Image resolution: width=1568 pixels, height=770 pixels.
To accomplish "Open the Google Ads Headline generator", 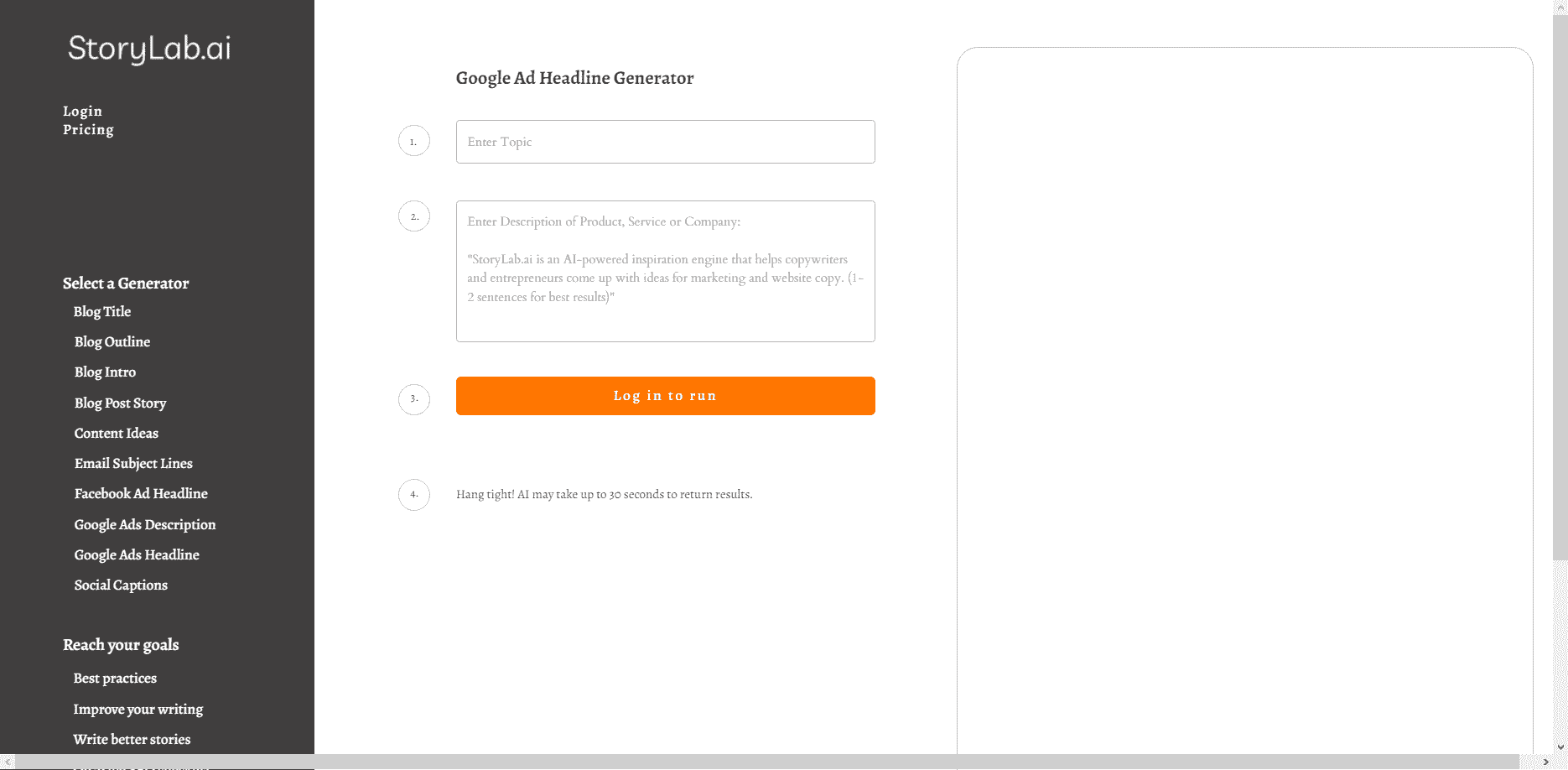I will coord(137,554).
